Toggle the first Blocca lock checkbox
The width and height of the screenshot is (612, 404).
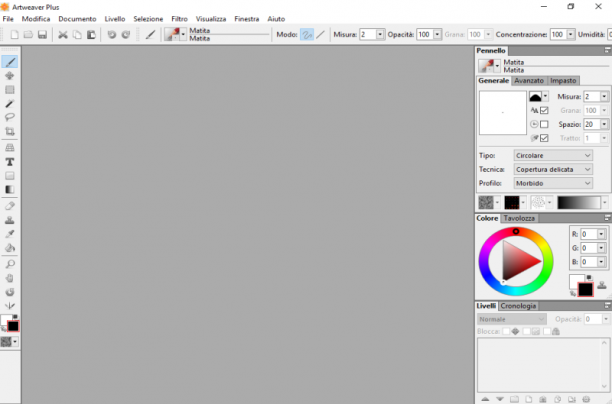506,331
